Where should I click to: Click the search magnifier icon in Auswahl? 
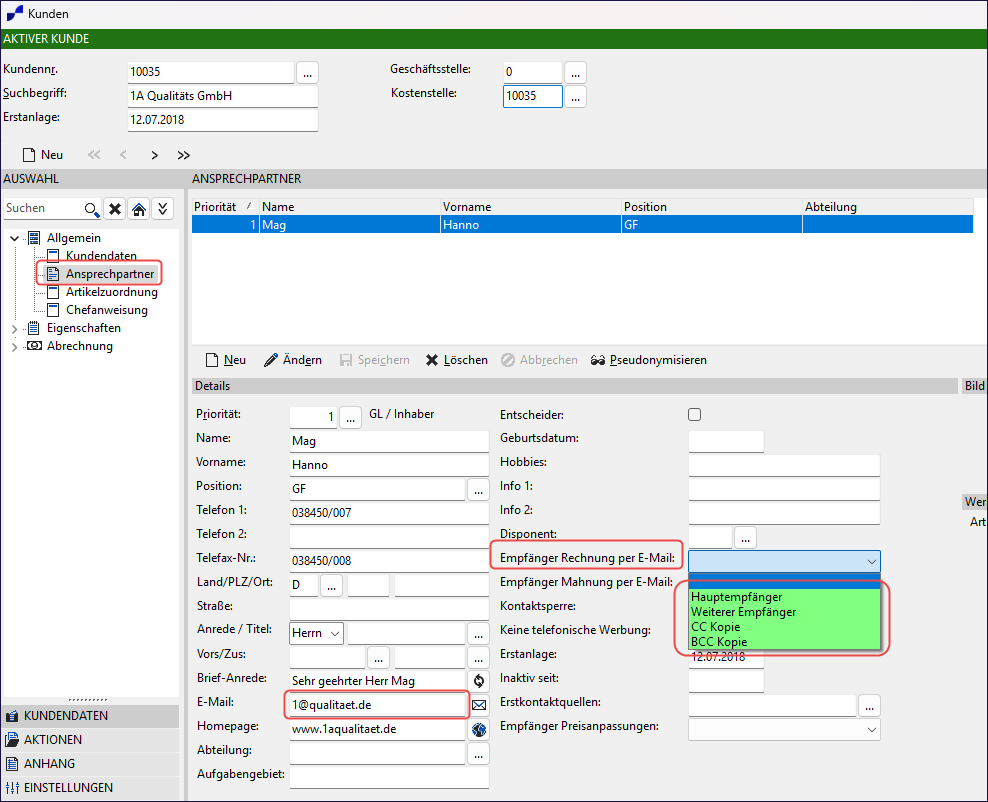(91, 209)
